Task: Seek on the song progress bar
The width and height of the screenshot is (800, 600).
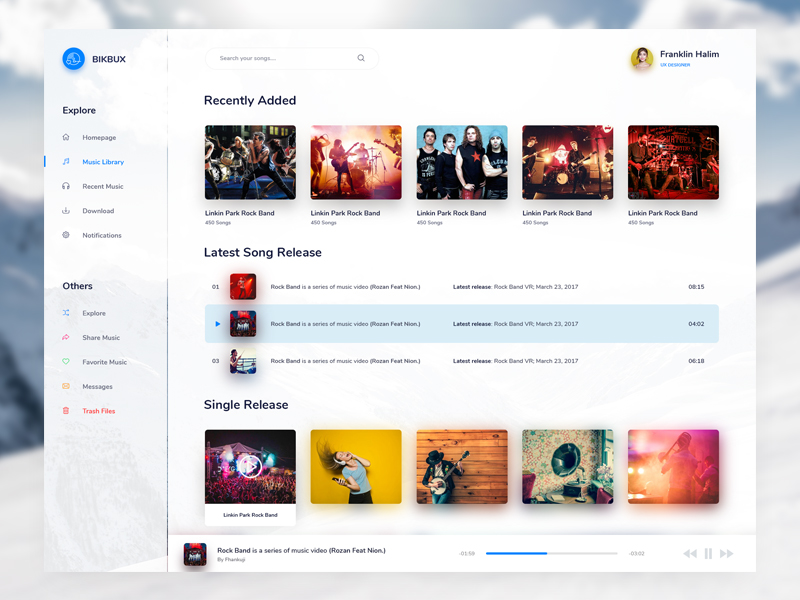Action: point(551,553)
